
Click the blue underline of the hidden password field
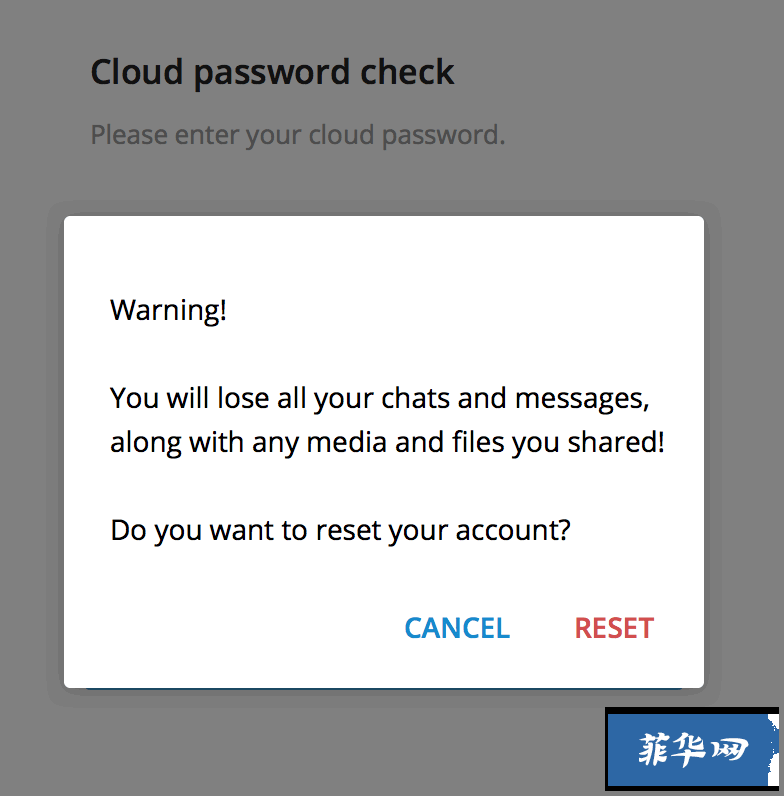(x=384, y=689)
